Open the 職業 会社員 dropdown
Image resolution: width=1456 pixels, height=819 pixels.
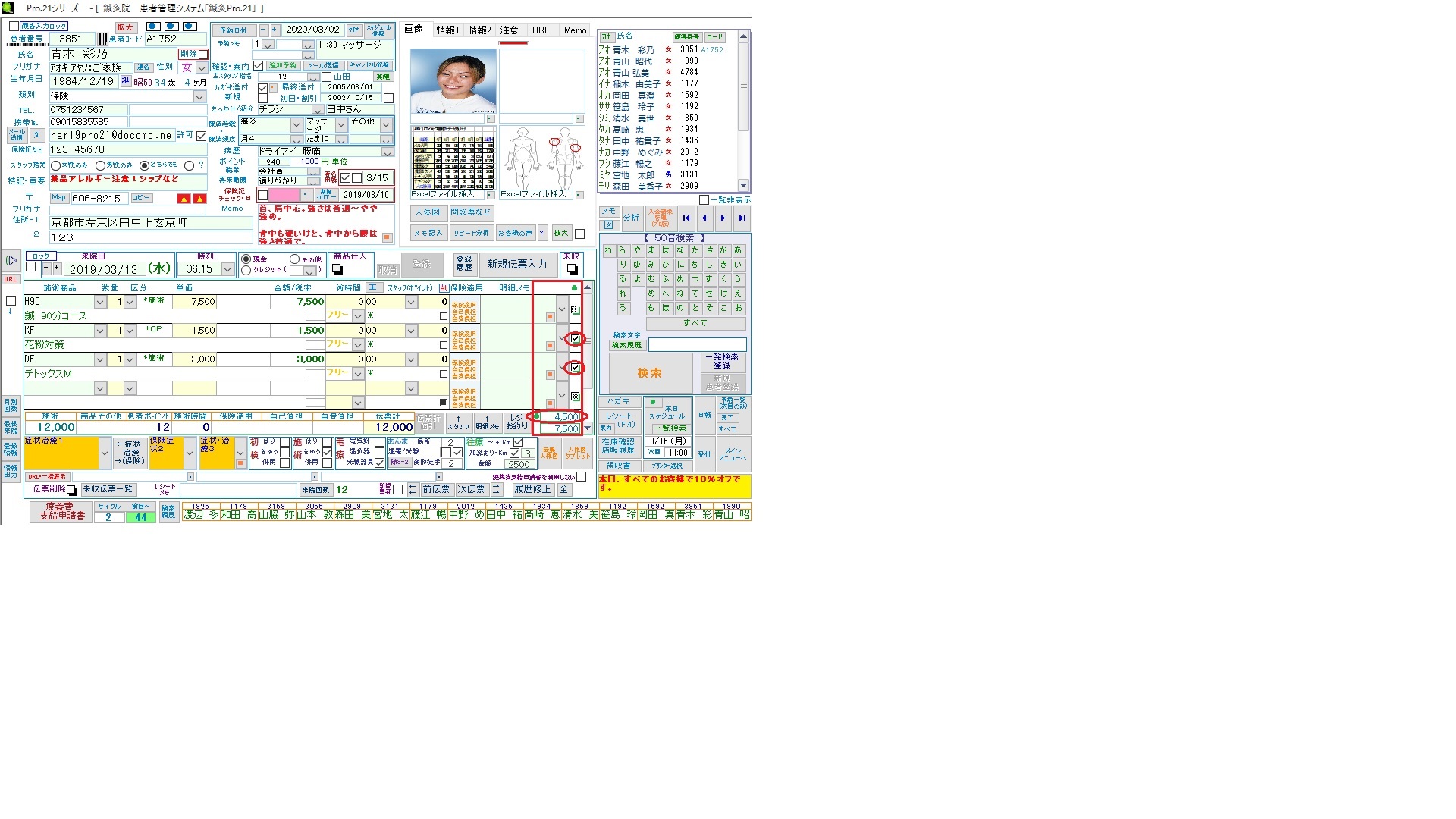tap(313, 172)
